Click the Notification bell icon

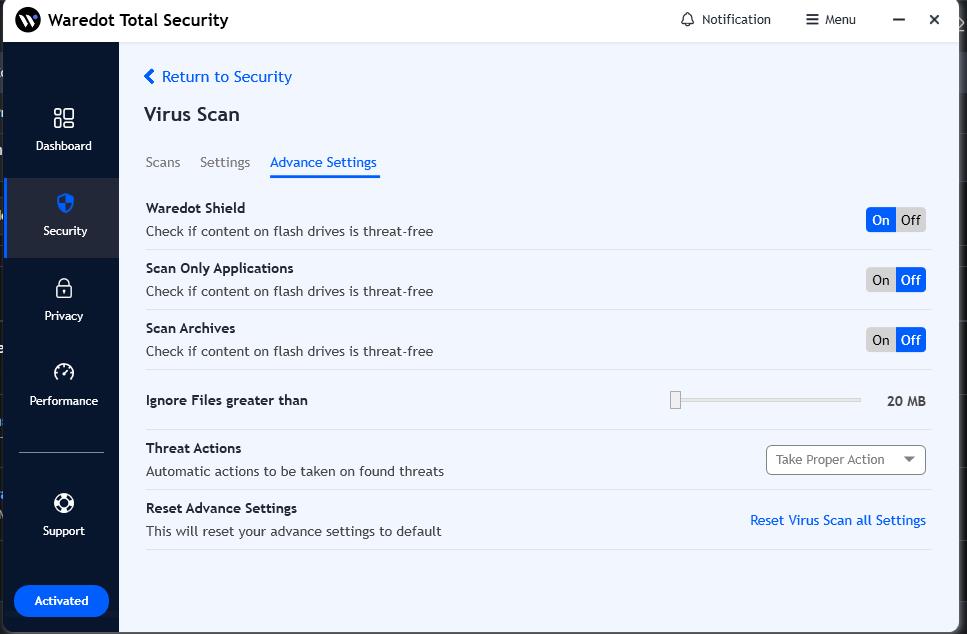tap(687, 20)
